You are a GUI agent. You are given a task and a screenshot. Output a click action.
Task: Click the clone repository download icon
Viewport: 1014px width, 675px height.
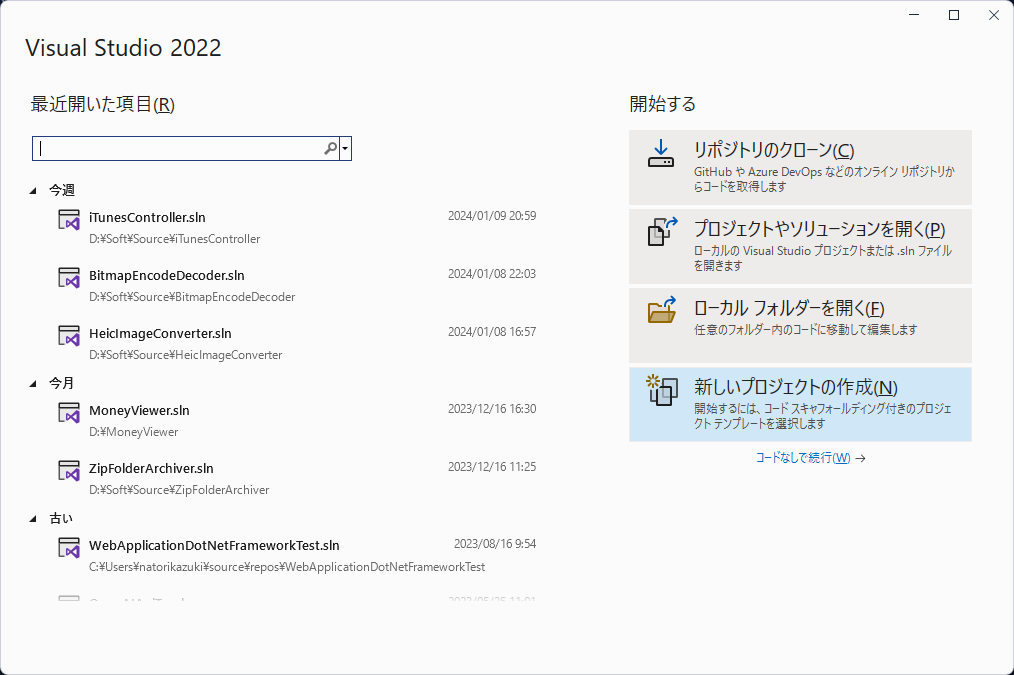(661, 153)
